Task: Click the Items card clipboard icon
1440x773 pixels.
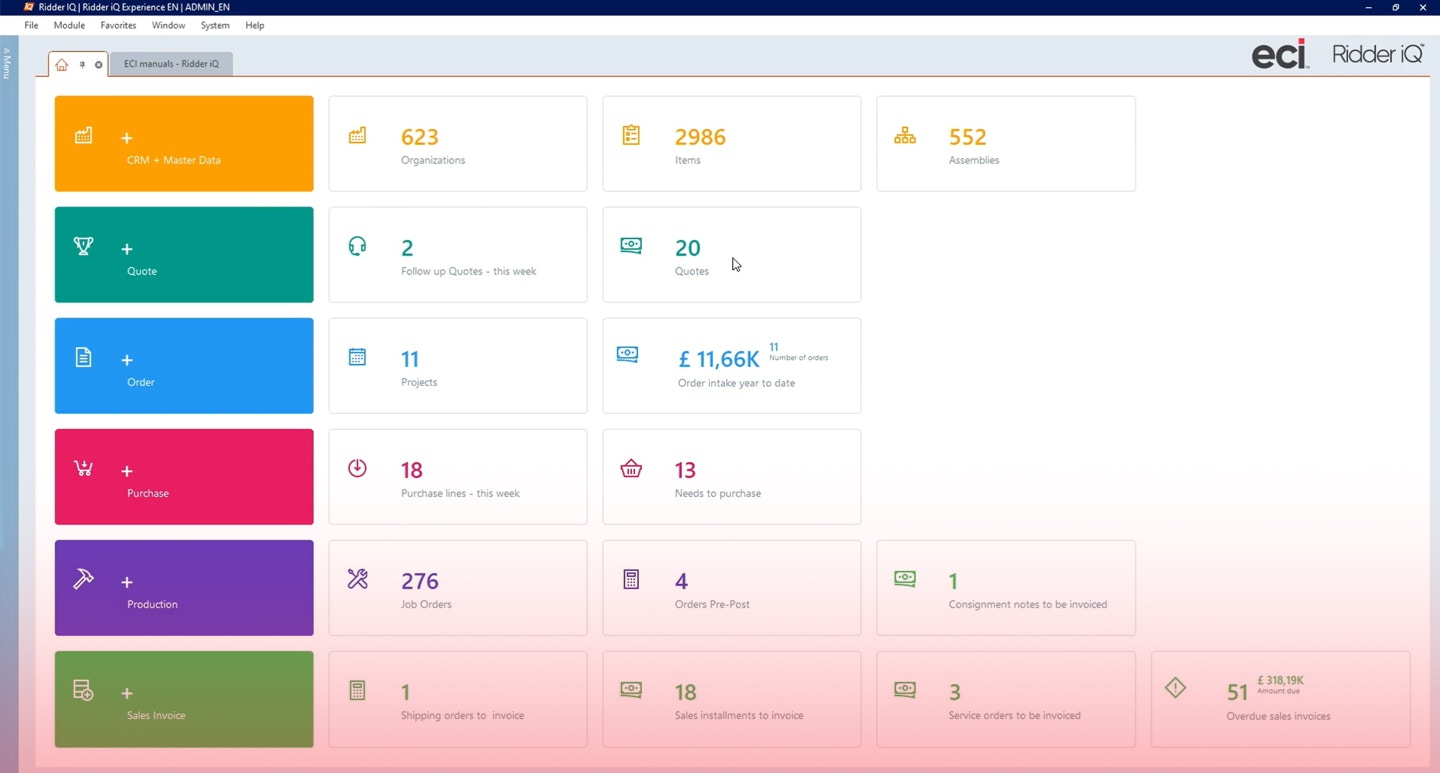Action: pyautogui.click(x=631, y=135)
